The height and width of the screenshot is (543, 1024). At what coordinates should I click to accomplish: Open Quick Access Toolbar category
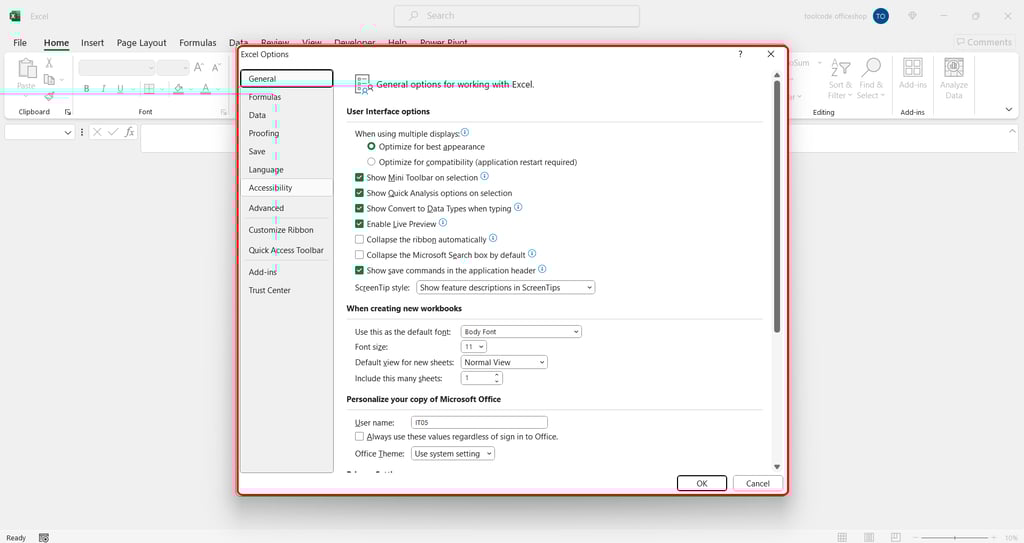point(286,250)
